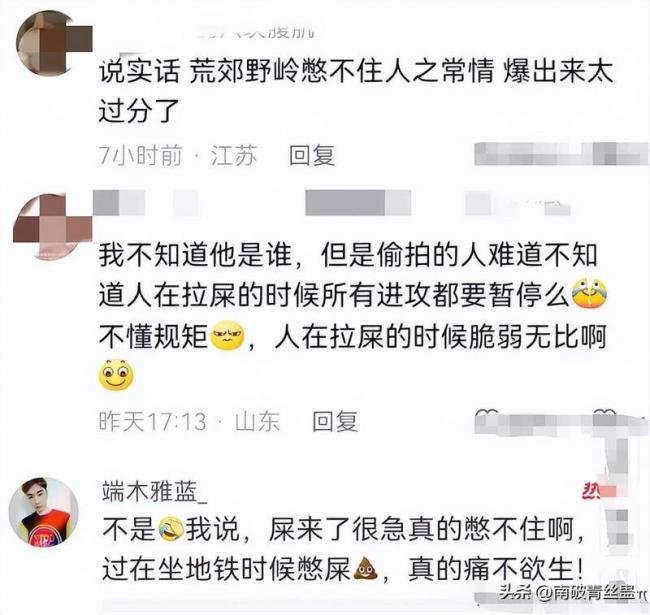The image size is (650, 615).
Task: Click the poop emoji after 憋屎
Action: (x=365, y=568)
